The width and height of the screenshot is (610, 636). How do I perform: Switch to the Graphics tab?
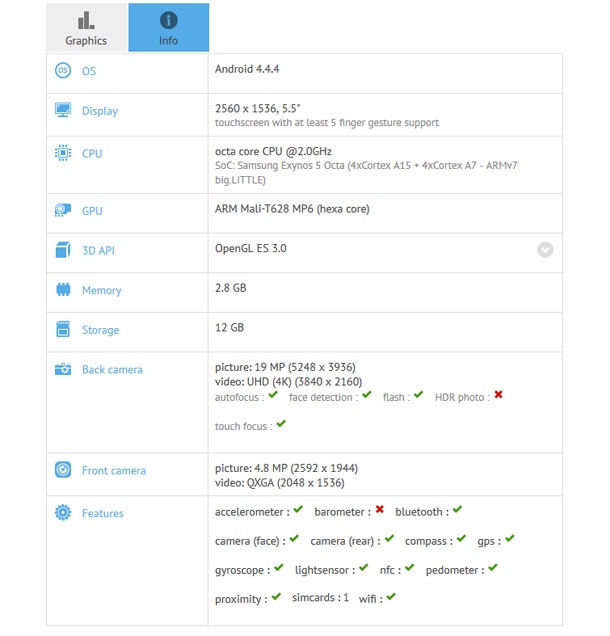pos(87,27)
